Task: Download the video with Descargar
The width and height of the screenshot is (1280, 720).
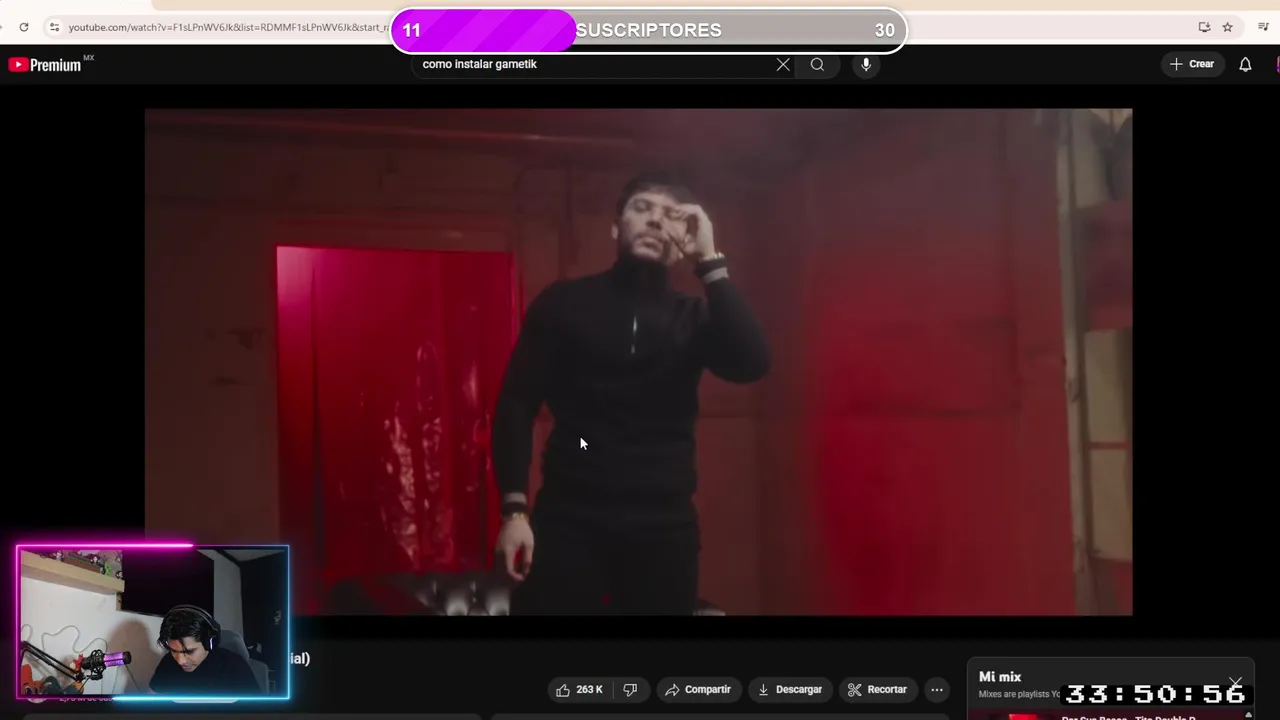Action: (x=790, y=689)
